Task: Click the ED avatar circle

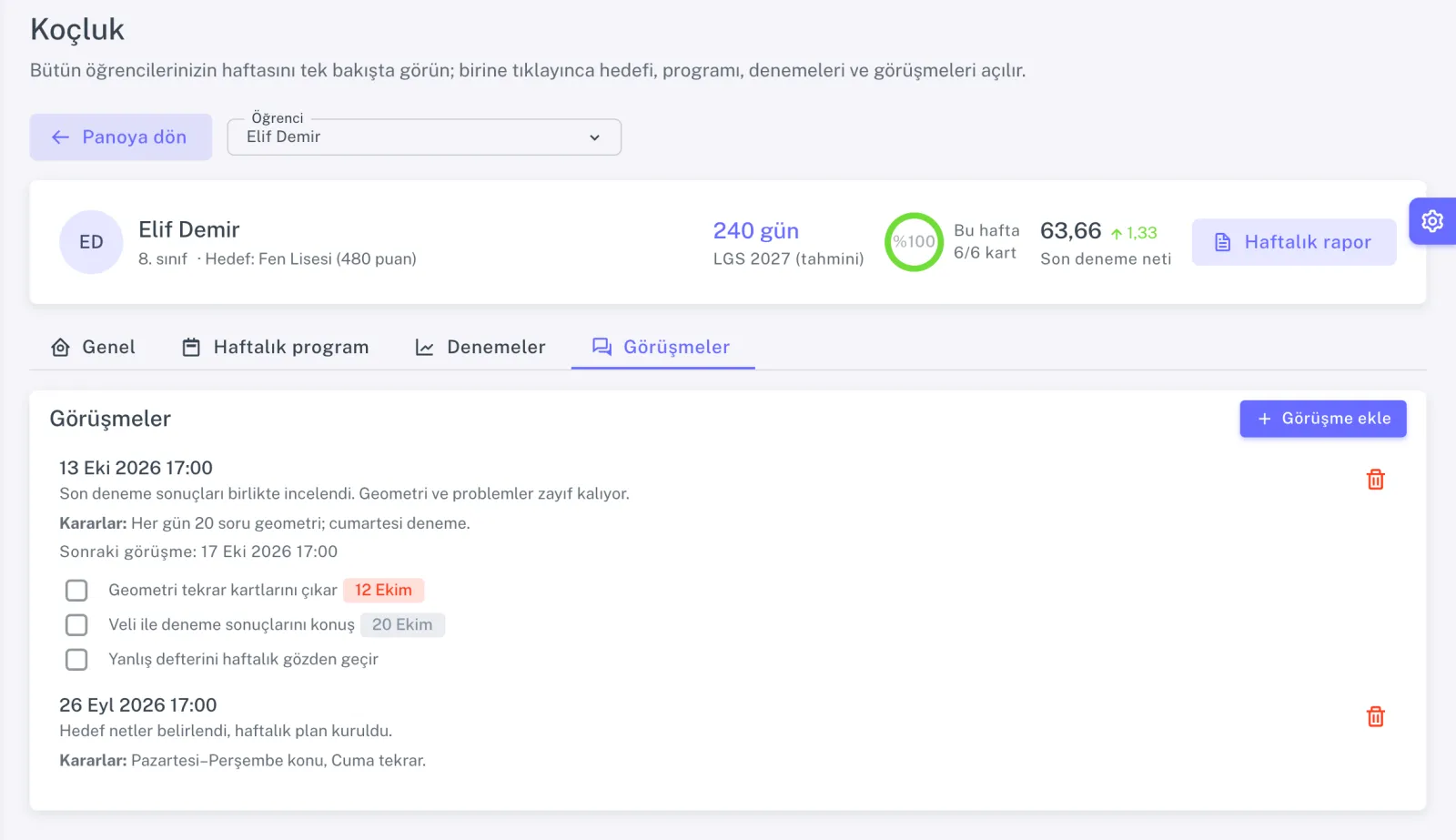Action: [91, 242]
